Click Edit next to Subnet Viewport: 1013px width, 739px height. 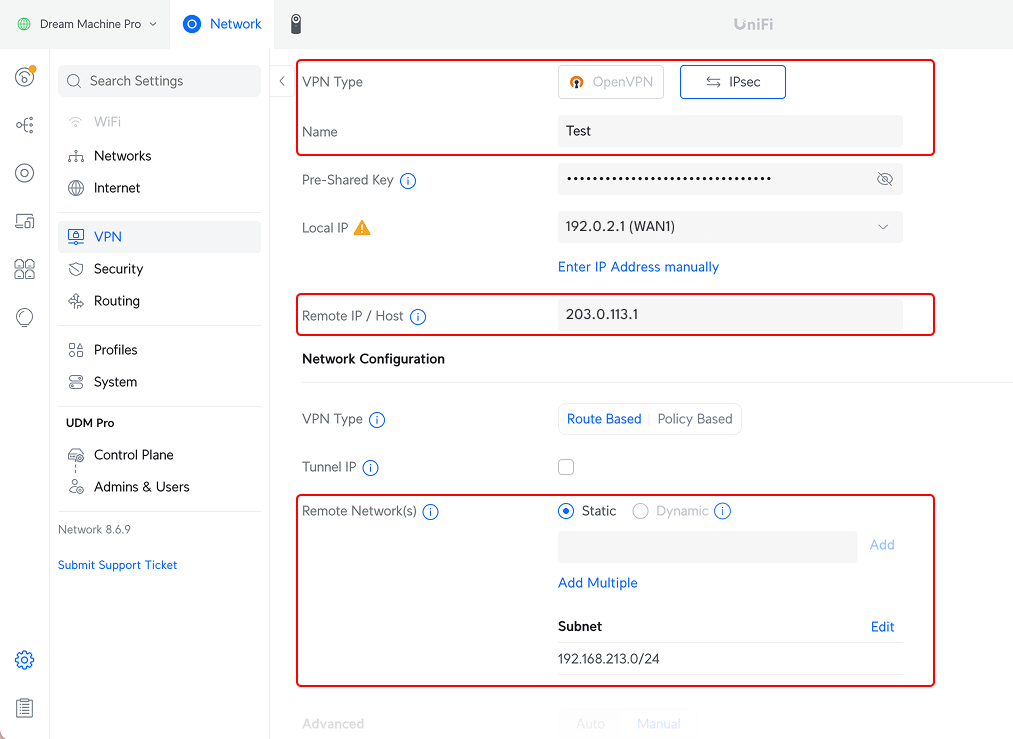click(882, 627)
